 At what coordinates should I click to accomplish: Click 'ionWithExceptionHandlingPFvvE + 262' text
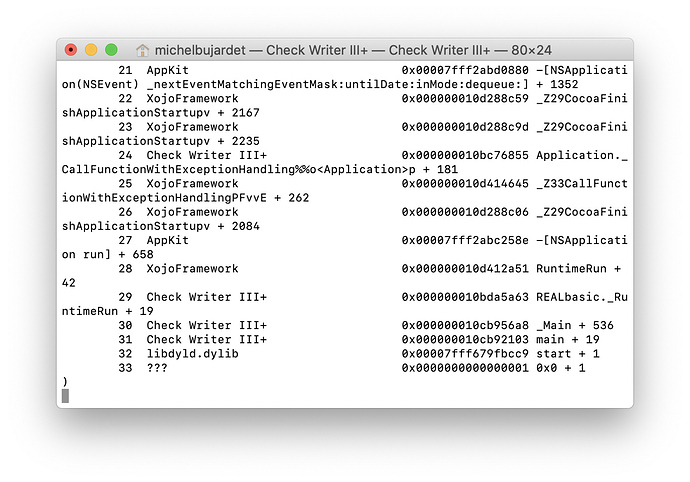coord(185,198)
